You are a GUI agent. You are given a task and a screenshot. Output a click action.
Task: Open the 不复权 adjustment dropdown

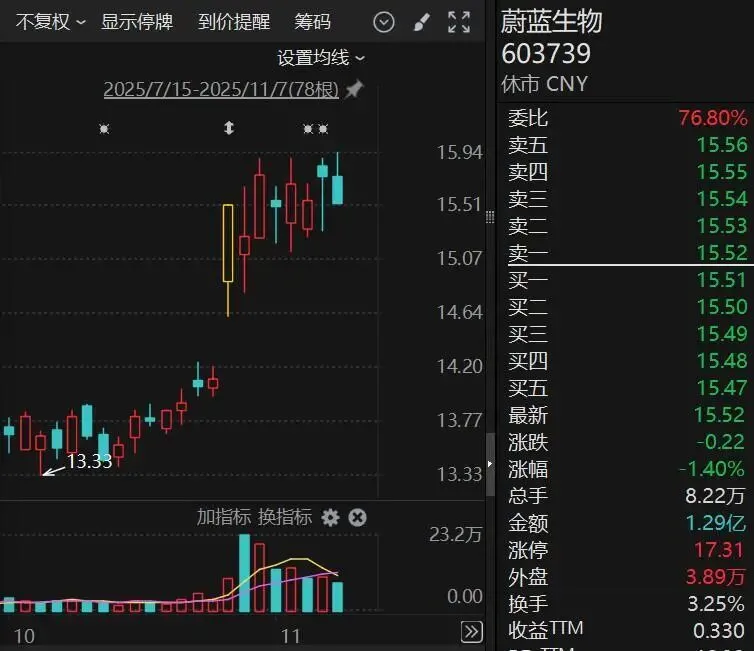[x=50, y=21]
